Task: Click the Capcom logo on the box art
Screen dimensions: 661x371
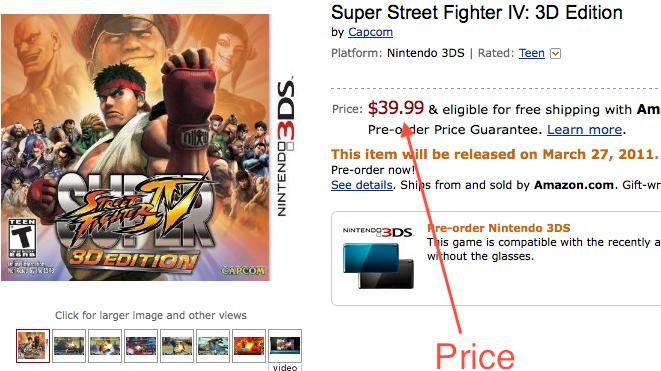Action: pos(243,270)
